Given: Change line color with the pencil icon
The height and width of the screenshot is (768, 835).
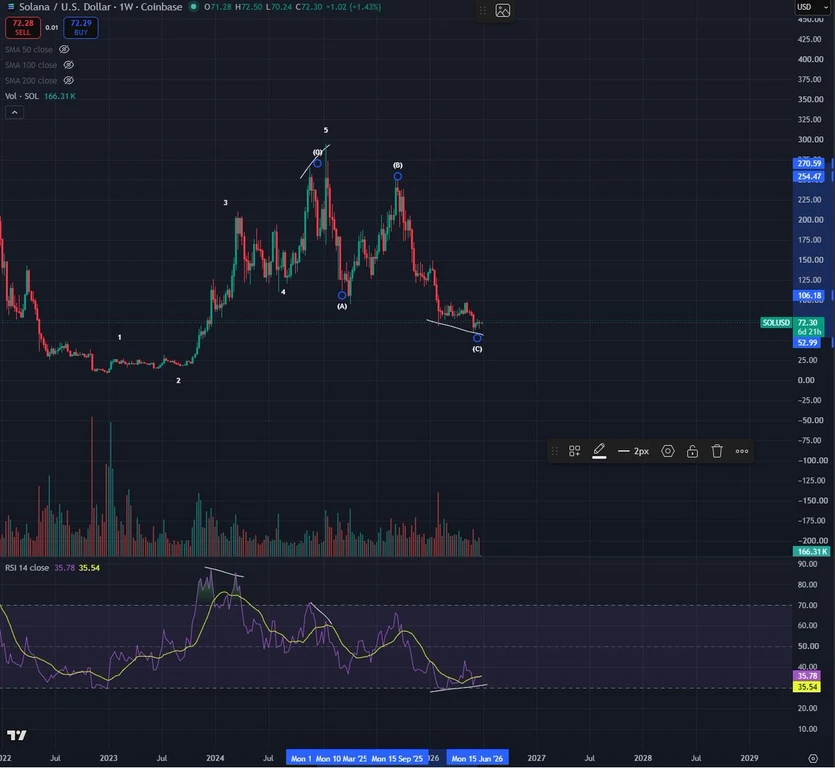Looking at the screenshot, I should (x=599, y=451).
